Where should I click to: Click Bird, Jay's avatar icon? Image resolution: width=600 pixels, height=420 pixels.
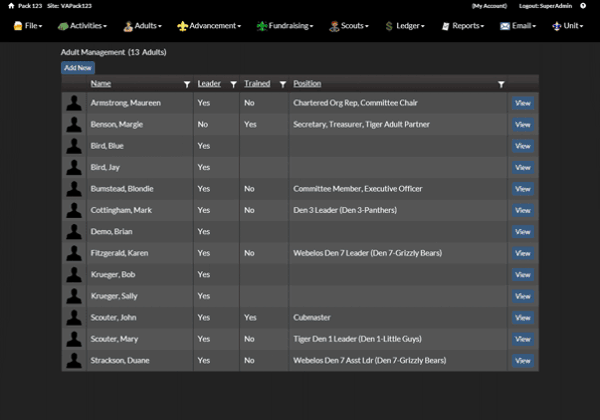(x=74, y=167)
